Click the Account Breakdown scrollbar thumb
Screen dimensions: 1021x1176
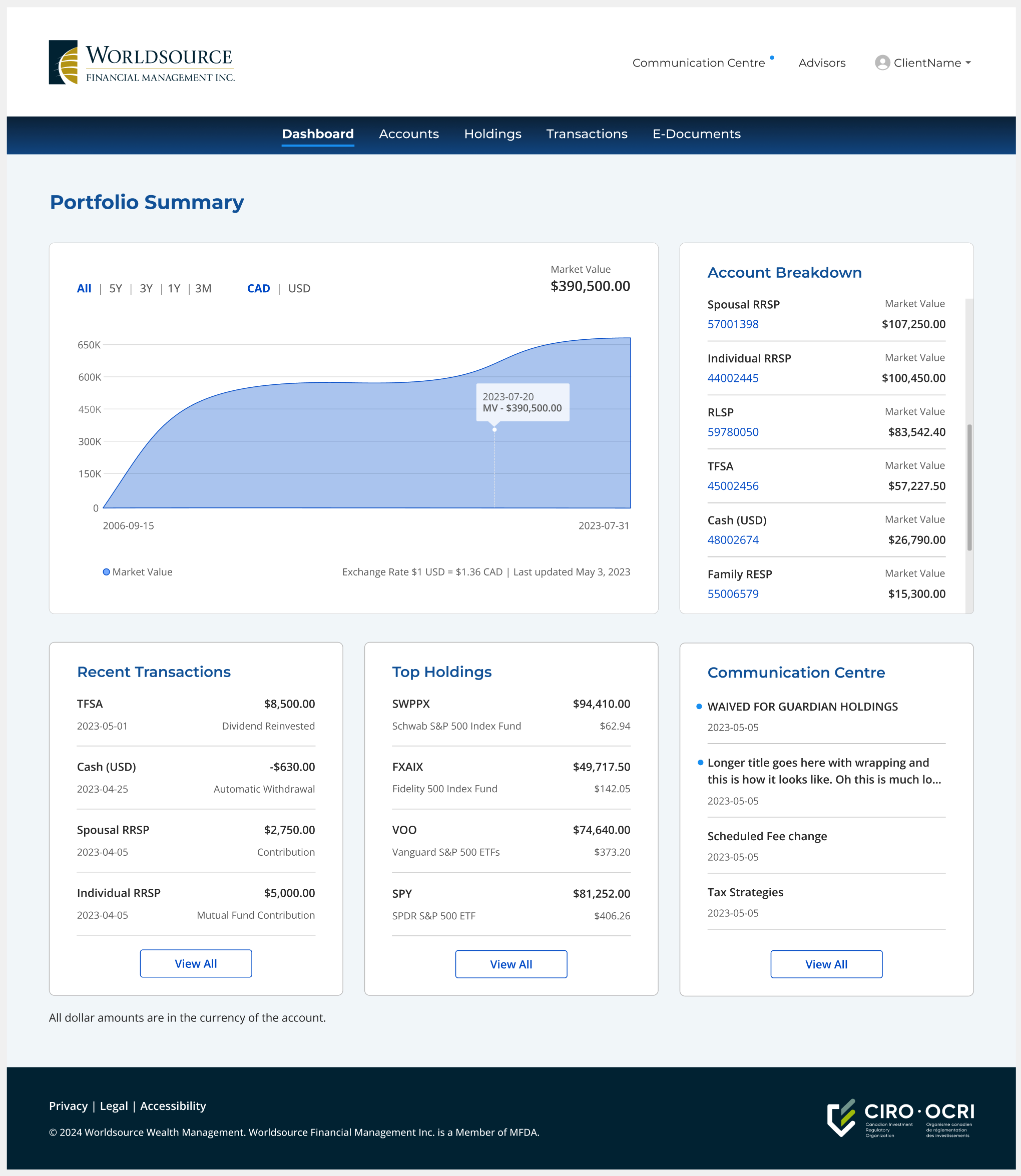click(969, 487)
